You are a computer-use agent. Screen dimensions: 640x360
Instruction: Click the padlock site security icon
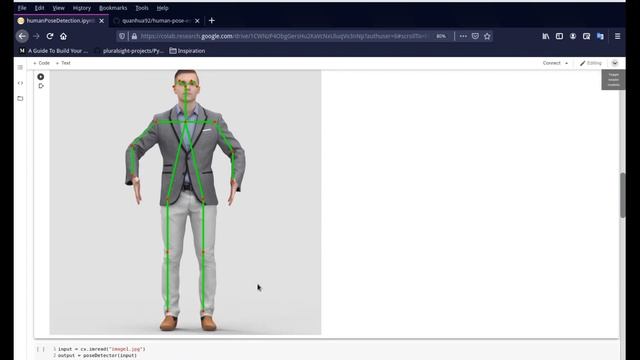coord(134,36)
